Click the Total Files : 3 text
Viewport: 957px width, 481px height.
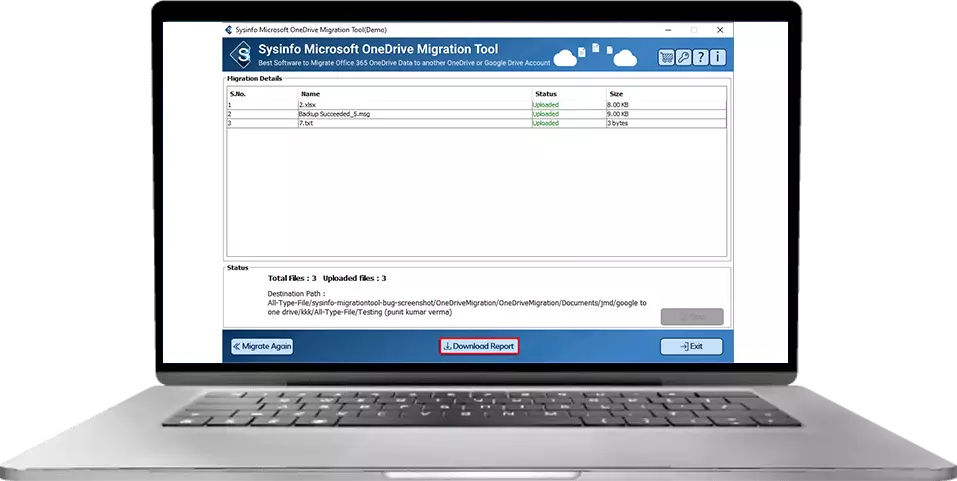click(292, 278)
